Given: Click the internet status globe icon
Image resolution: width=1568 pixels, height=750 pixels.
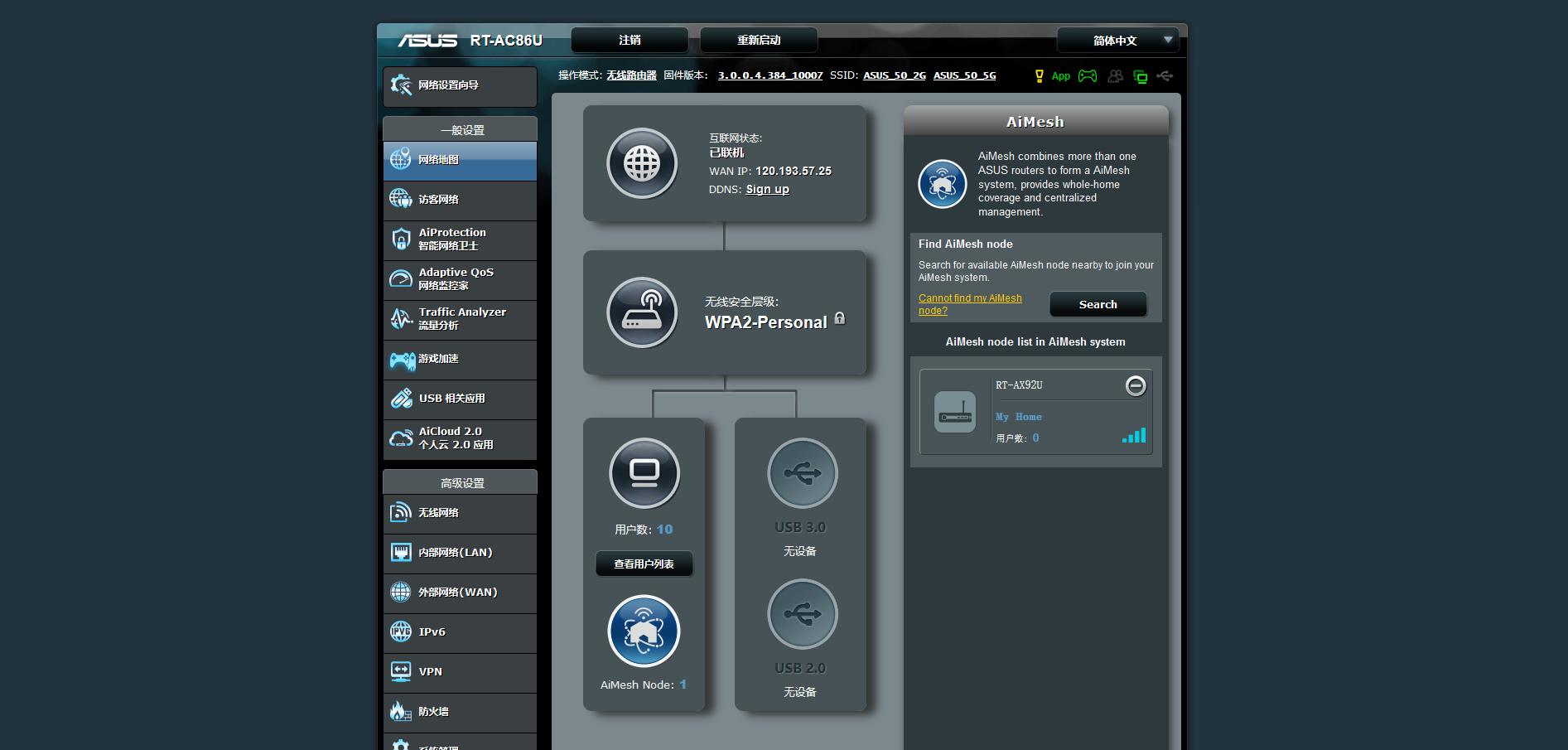Looking at the screenshot, I should point(642,163).
